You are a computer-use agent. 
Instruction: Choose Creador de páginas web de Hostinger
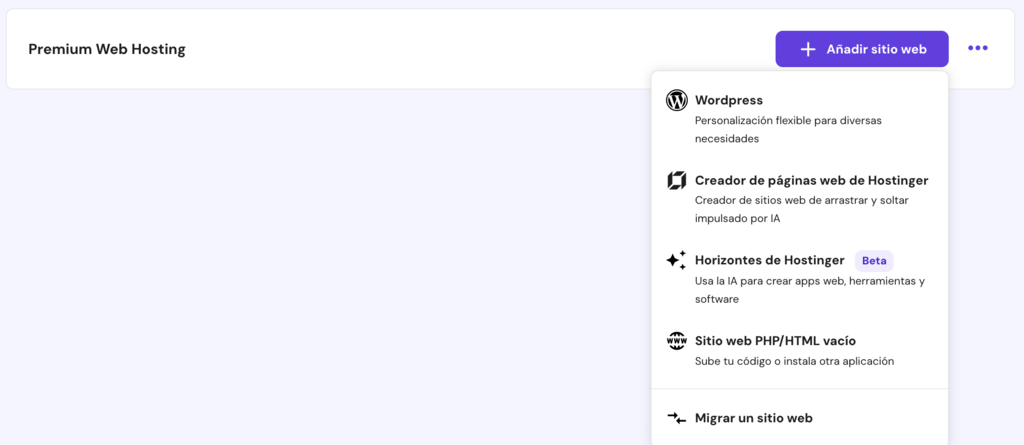811,180
